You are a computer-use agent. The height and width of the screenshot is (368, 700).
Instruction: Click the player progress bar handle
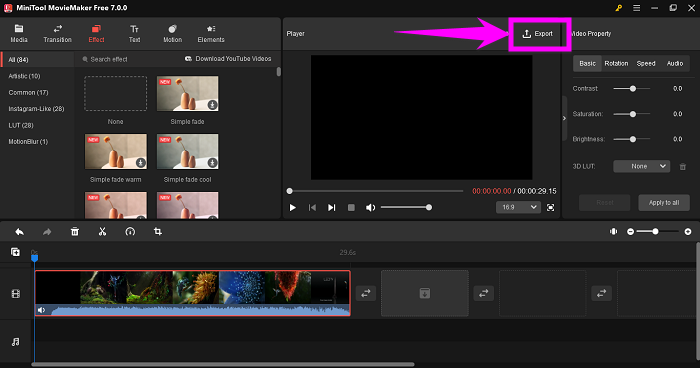[289, 191]
